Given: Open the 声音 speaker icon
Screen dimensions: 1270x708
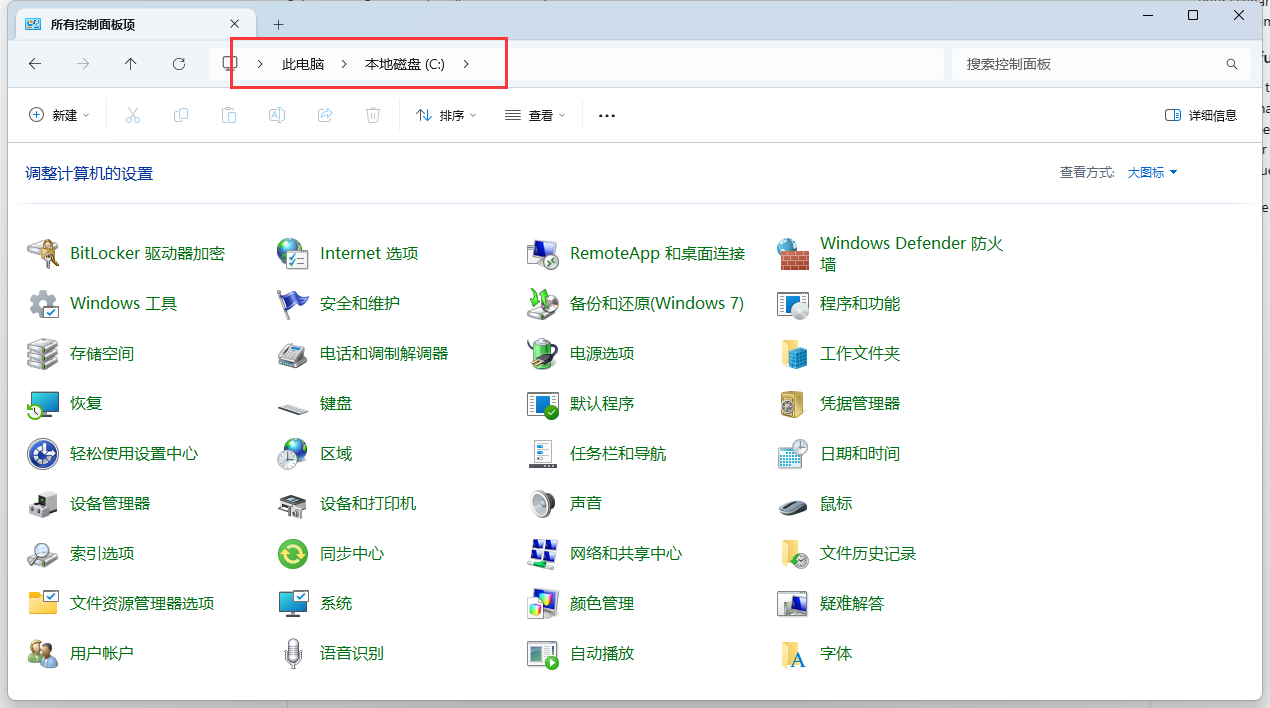Looking at the screenshot, I should coord(542,504).
